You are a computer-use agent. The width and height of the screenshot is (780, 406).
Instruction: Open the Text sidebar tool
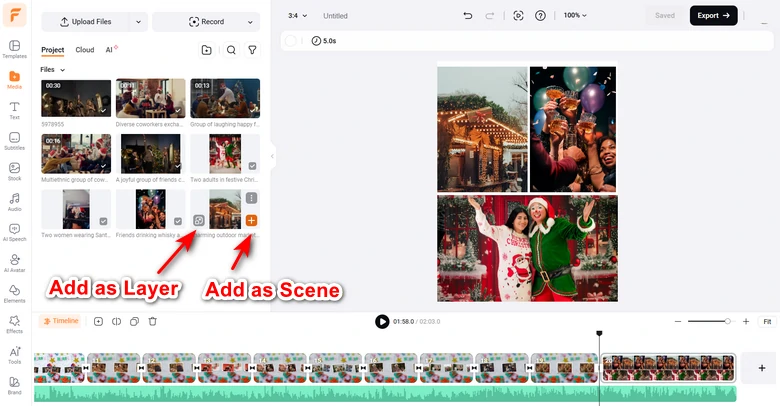tap(14, 110)
